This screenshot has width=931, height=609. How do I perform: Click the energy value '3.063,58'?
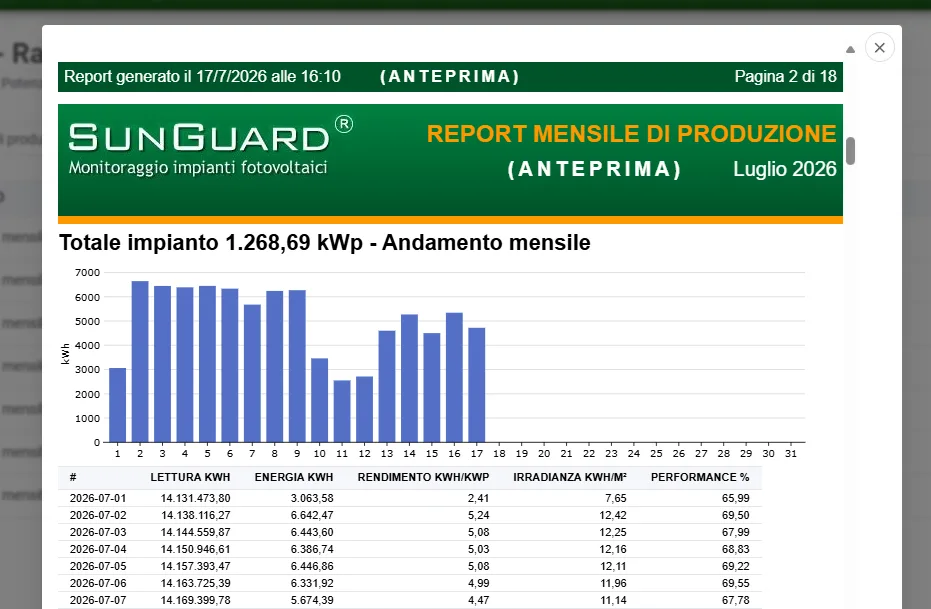[x=312, y=498]
